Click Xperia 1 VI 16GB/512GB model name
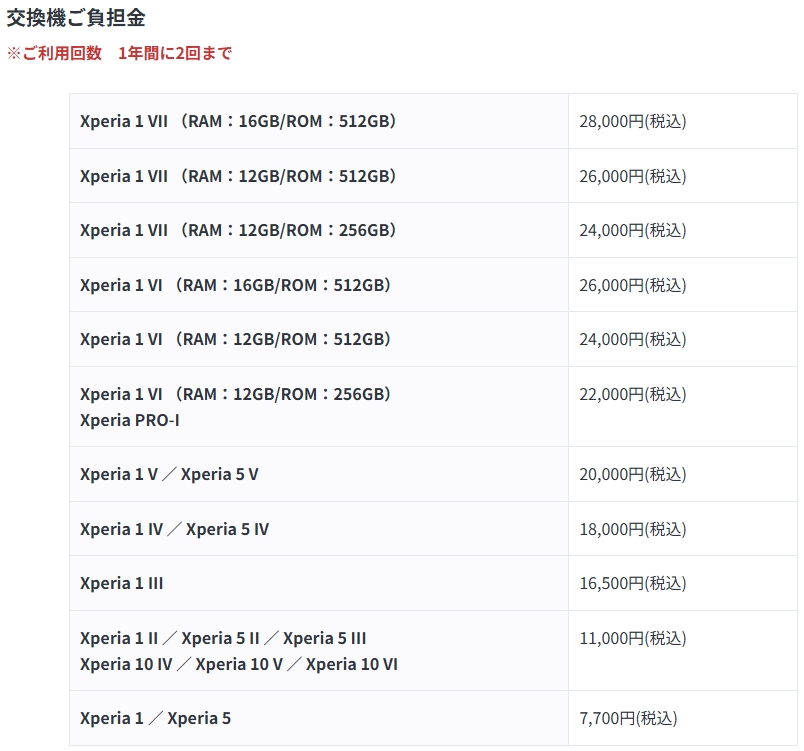The image size is (804, 751). 235,285
